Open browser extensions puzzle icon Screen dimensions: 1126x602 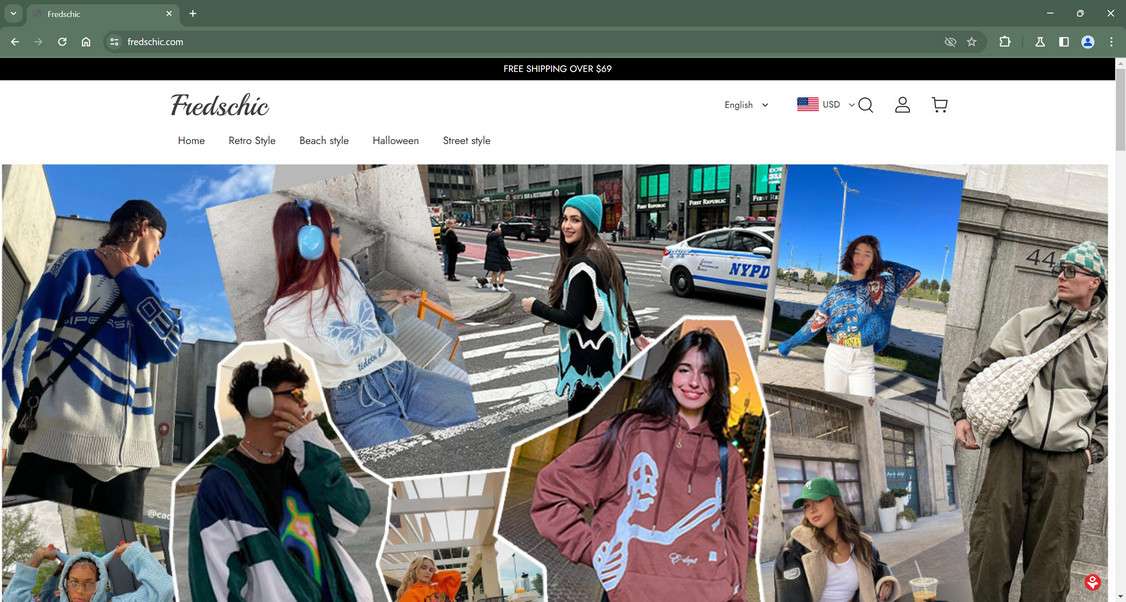pos(1005,42)
